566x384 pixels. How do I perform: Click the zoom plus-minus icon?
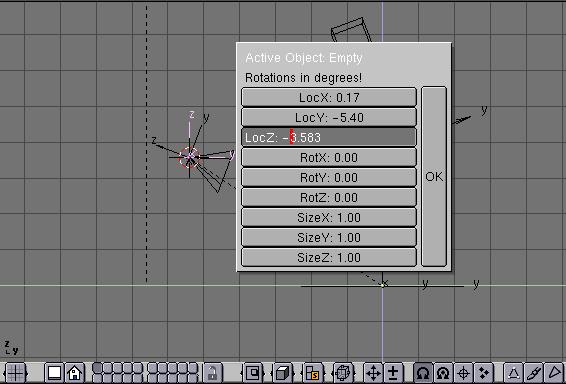393,372
